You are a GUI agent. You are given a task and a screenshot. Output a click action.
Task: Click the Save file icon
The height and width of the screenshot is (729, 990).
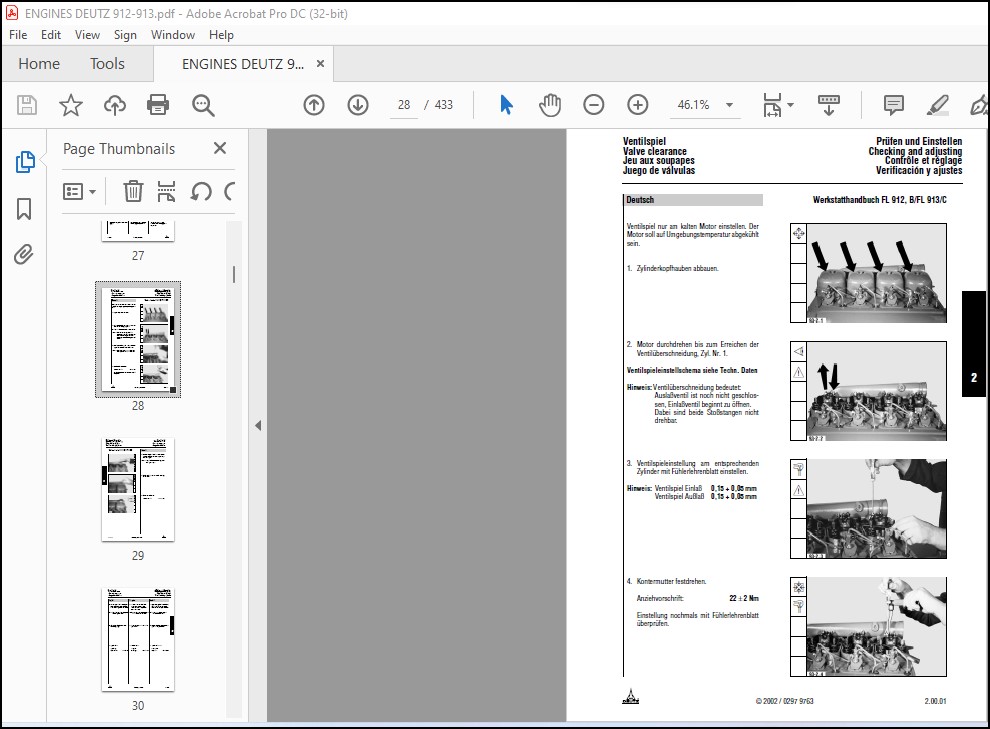click(x=27, y=105)
